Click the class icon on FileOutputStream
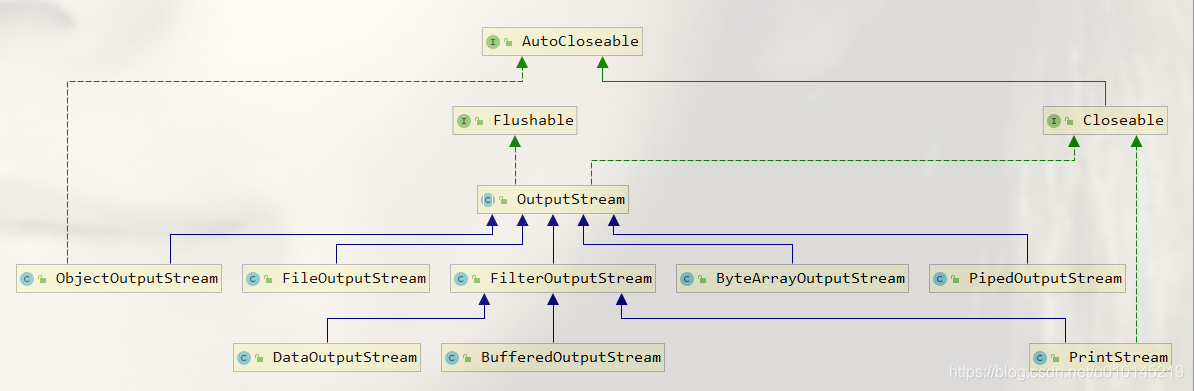Image resolution: width=1194 pixels, height=391 pixels. coord(254,279)
